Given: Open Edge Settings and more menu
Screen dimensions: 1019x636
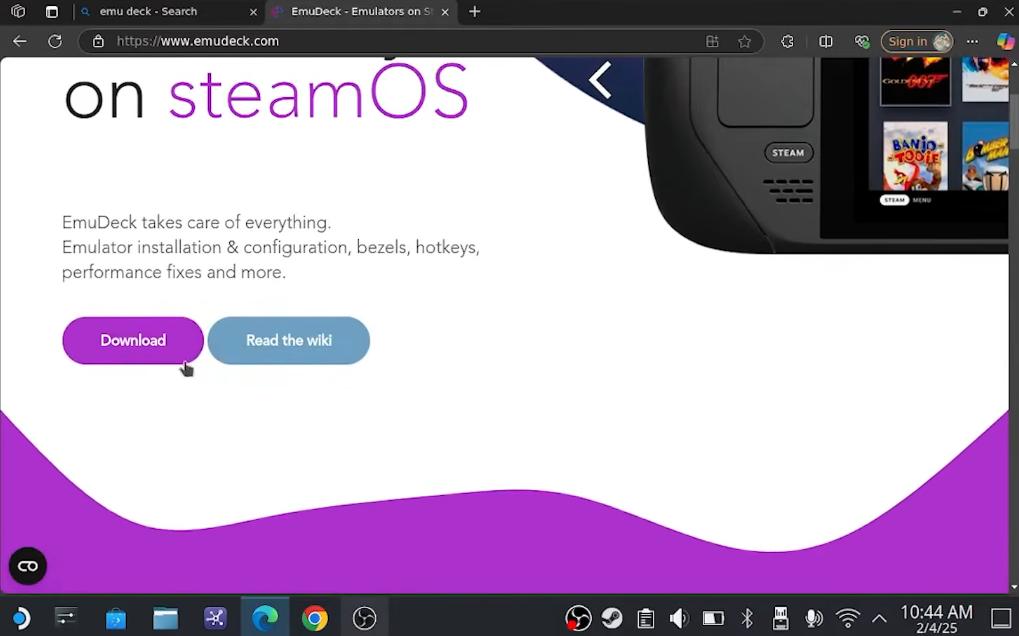Looking at the screenshot, I should pos(972,42).
